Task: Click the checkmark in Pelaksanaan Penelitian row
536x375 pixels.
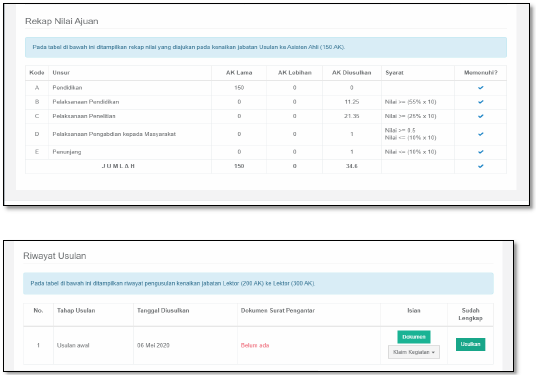Action: click(481, 116)
